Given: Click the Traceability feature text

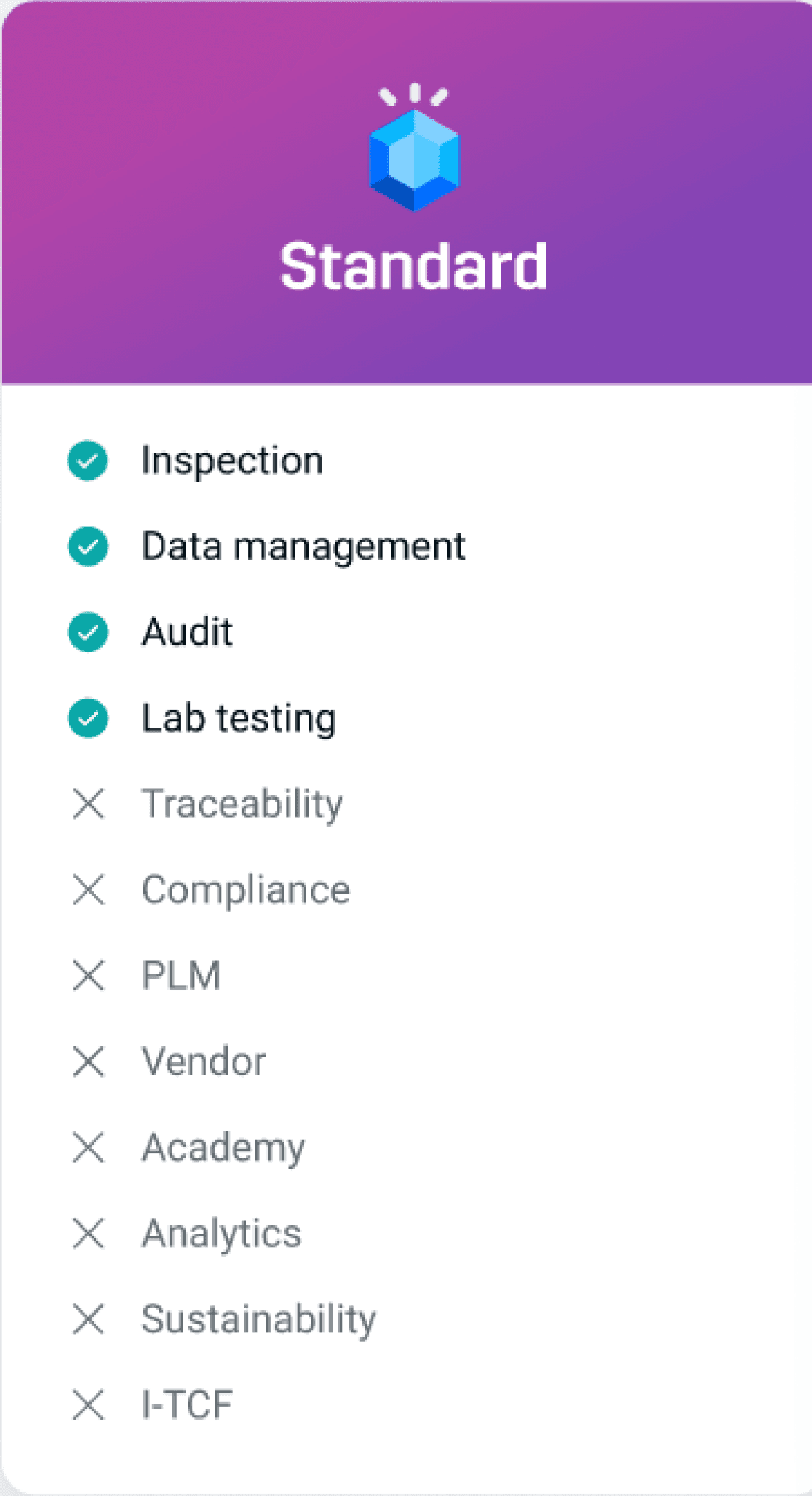Looking at the screenshot, I should click(x=242, y=804).
